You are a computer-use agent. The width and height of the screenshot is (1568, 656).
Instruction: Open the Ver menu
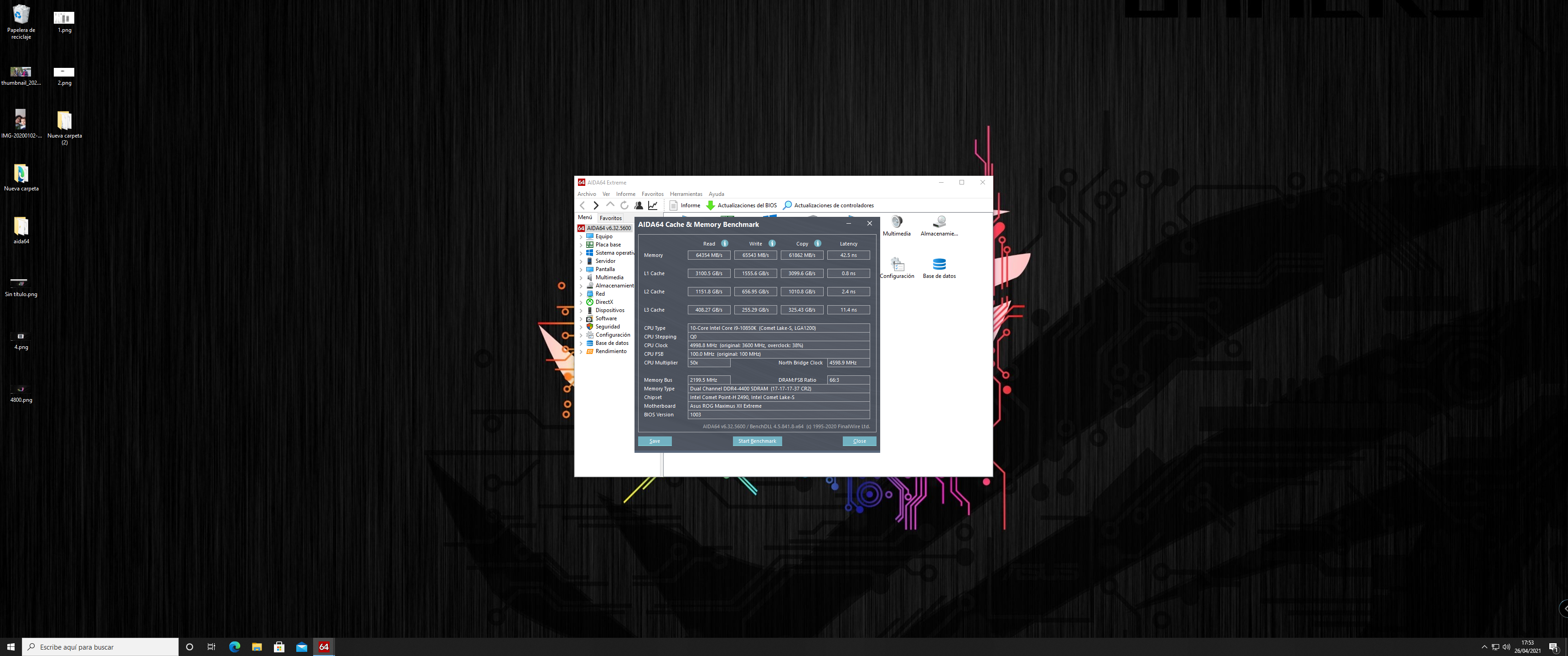606,194
